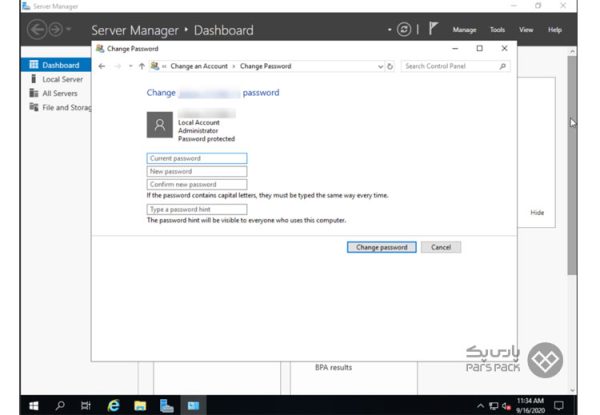Open the notifications flag

pyautogui.click(x=433, y=30)
